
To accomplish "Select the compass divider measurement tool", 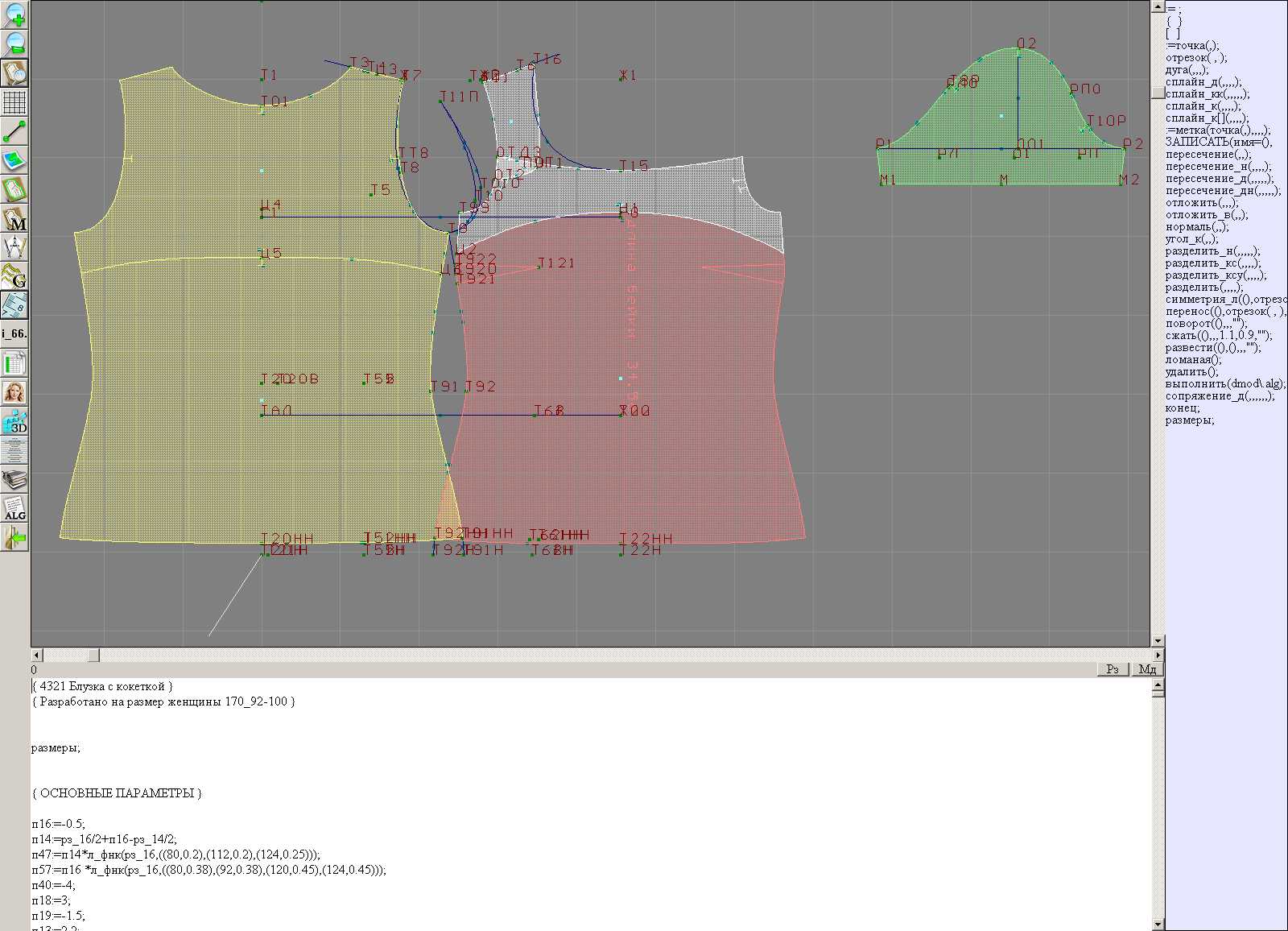I will coord(14,247).
